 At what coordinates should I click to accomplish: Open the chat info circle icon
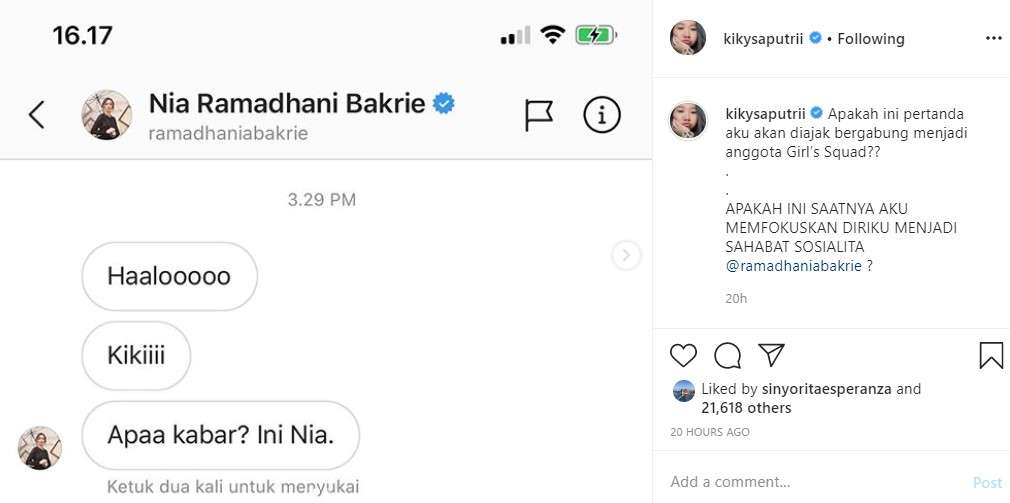click(x=602, y=115)
